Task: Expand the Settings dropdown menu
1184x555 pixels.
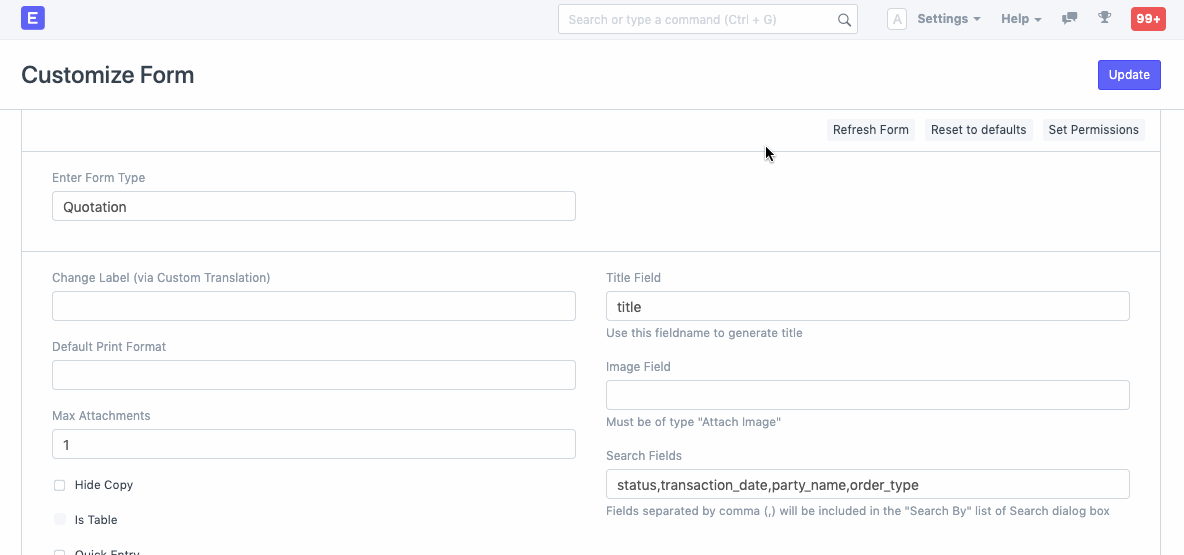Action: point(948,19)
